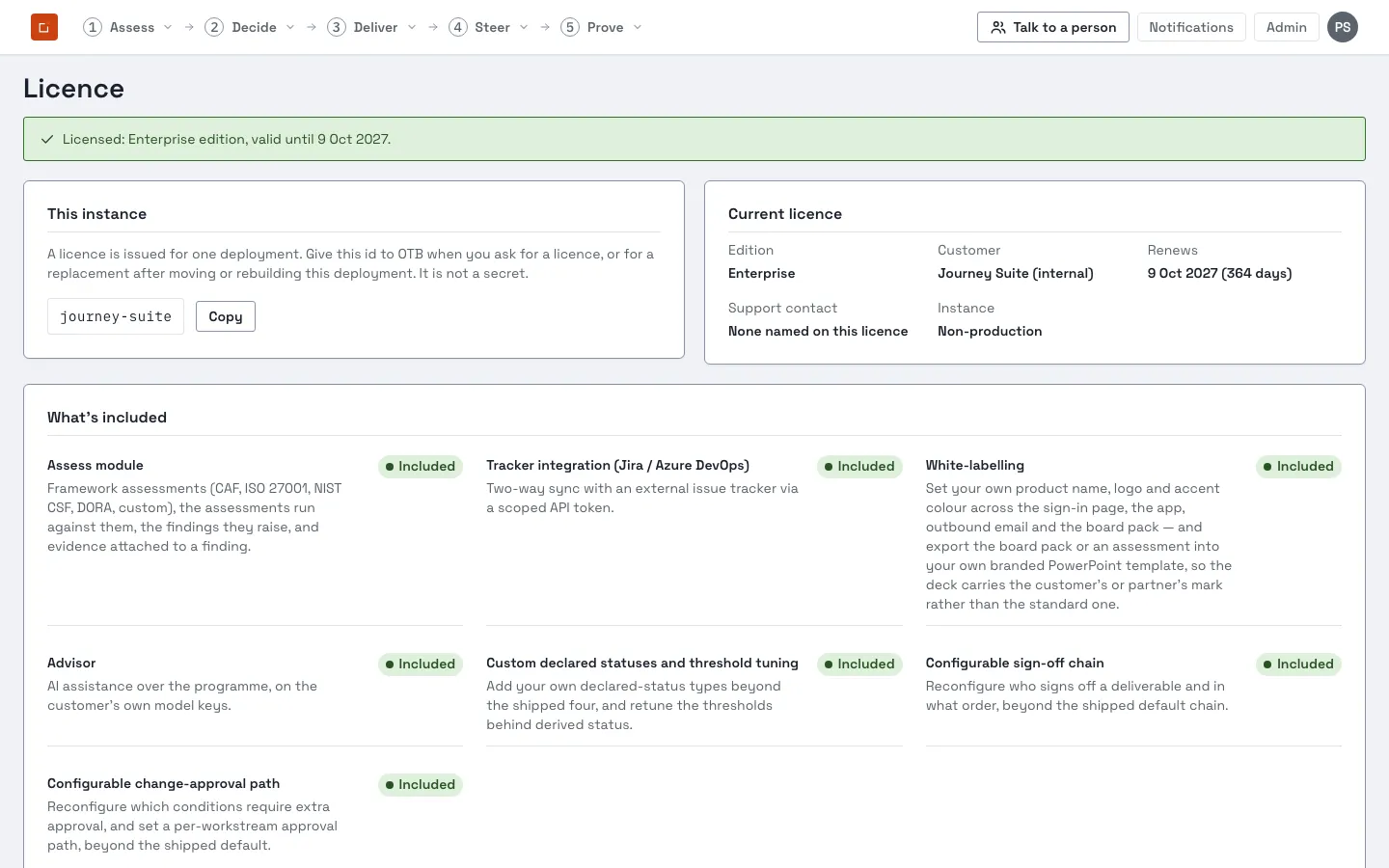
Task: Click the 'Enterprise' edition value
Action: pyautogui.click(x=762, y=274)
